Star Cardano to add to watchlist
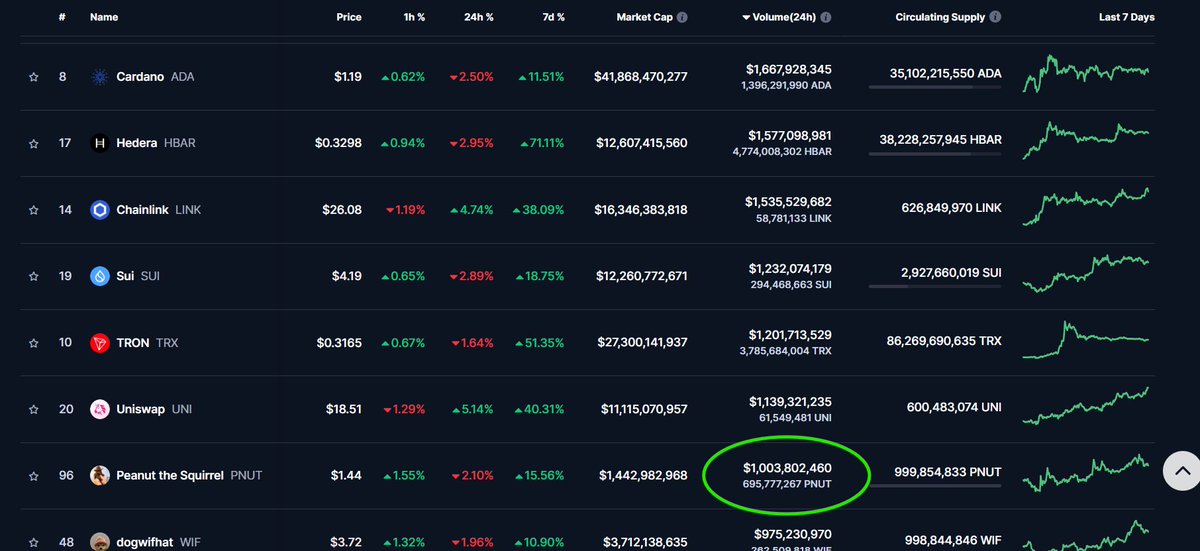 [33, 77]
